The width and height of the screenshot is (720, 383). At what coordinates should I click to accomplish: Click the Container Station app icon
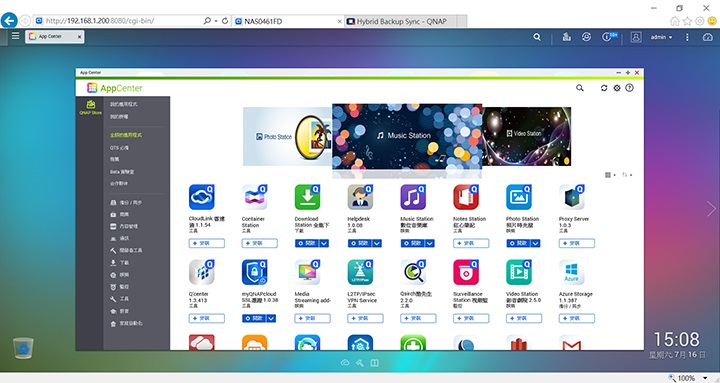[254, 197]
